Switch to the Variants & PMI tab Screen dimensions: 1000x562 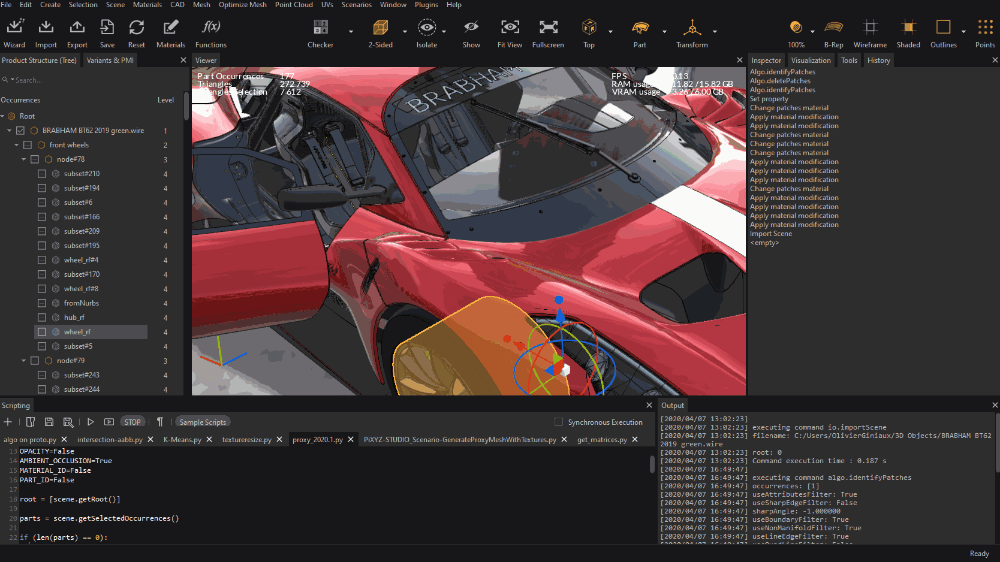(110, 60)
